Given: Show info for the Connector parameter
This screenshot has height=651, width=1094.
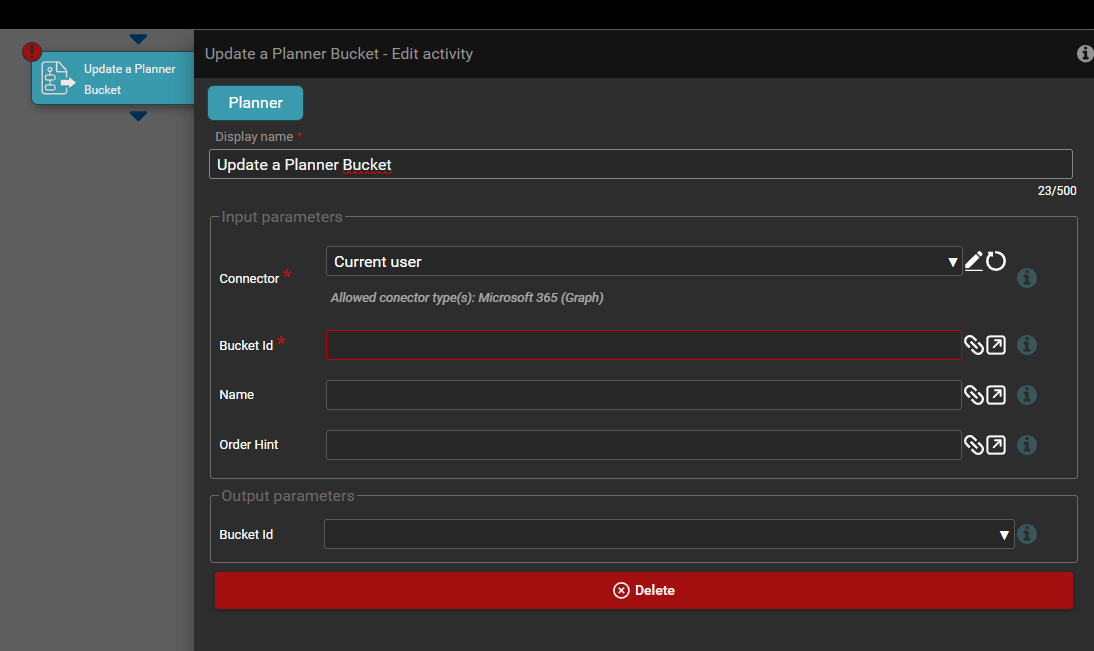Looking at the screenshot, I should click(1027, 278).
